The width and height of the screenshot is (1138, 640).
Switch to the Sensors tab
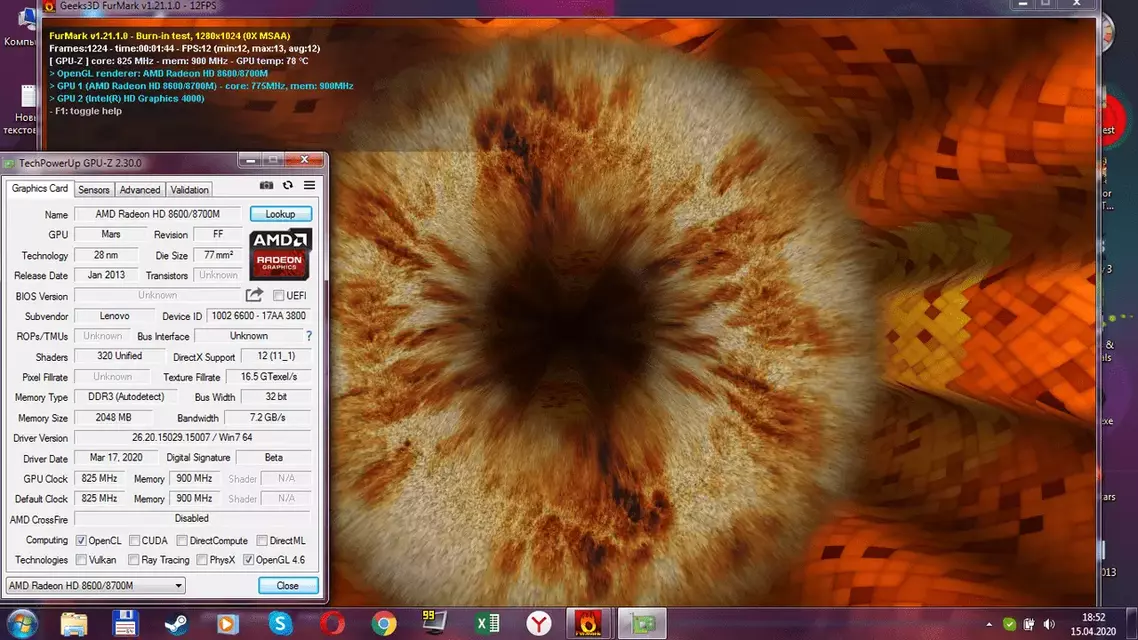pos(94,190)
